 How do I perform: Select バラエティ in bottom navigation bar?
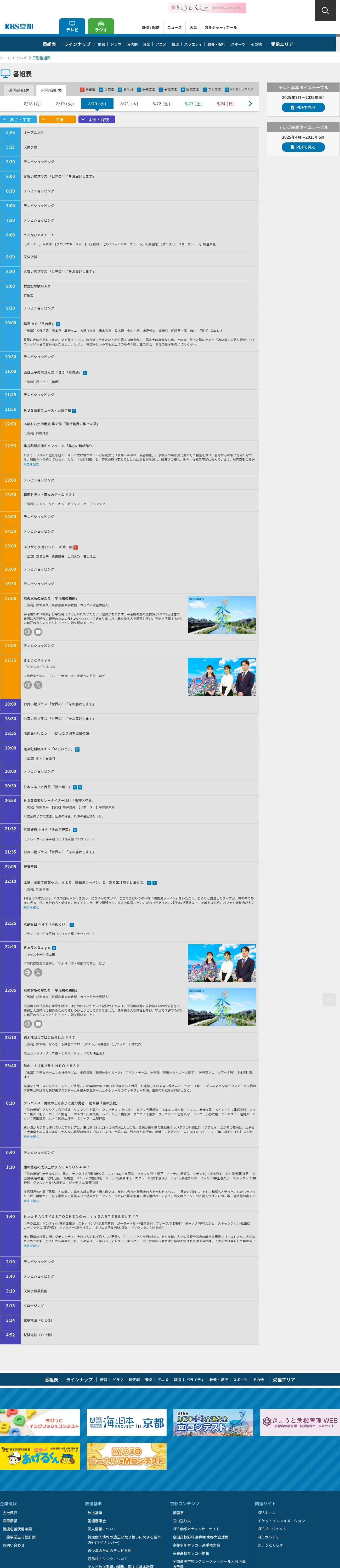(x=195, y=1380)
